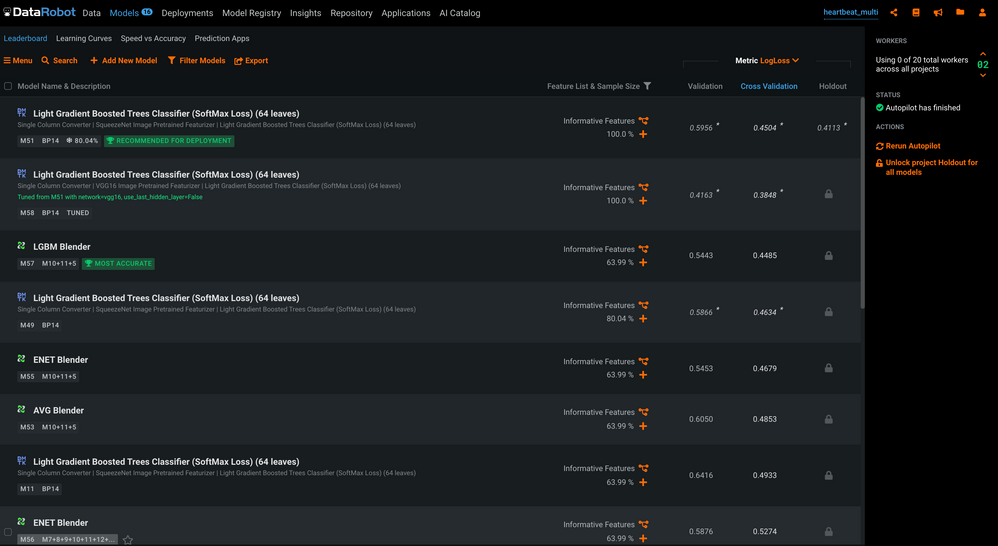
Task: Click the holdout lock icon for AVG Blender
Action: click(829, 419)
